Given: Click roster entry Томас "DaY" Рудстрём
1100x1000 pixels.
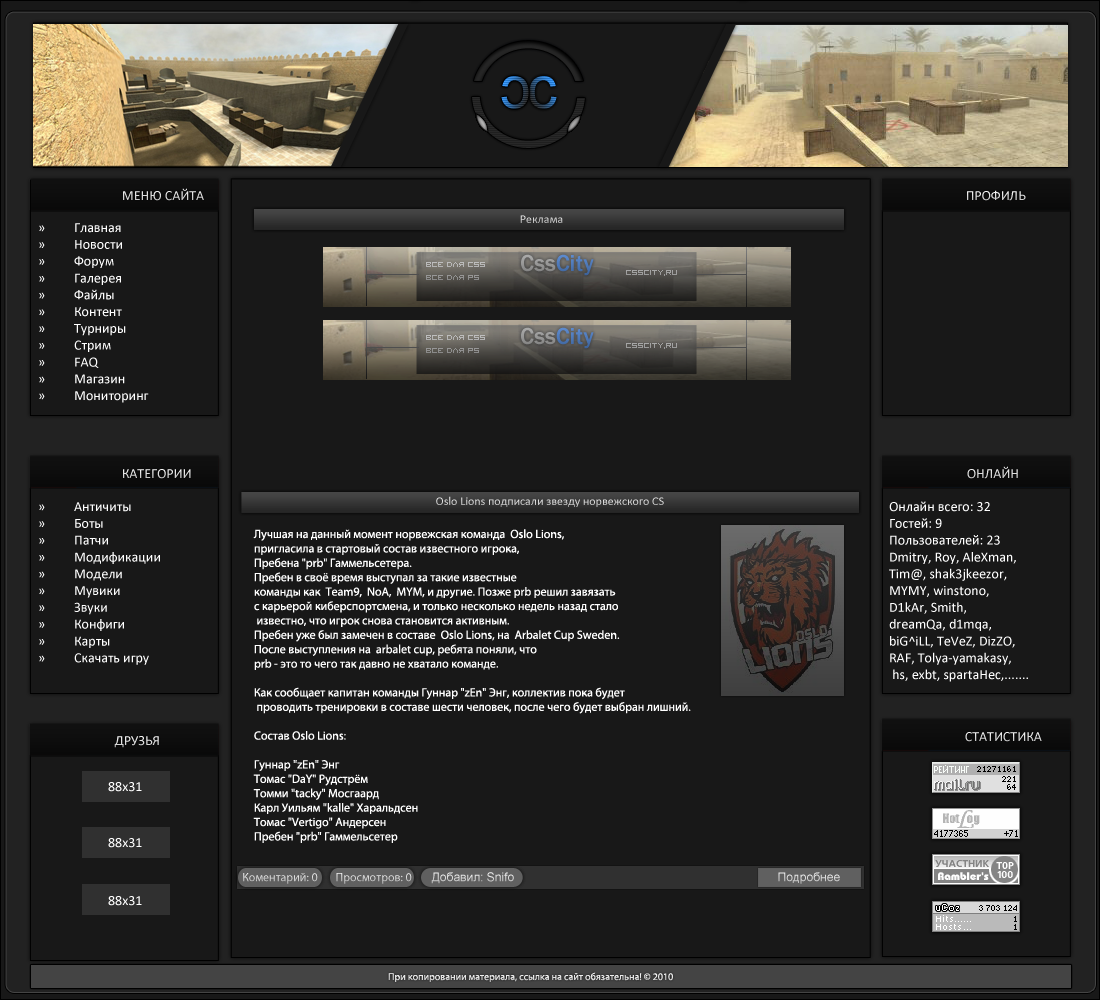Looking at the screenshot, I should (x=310, y=779).
